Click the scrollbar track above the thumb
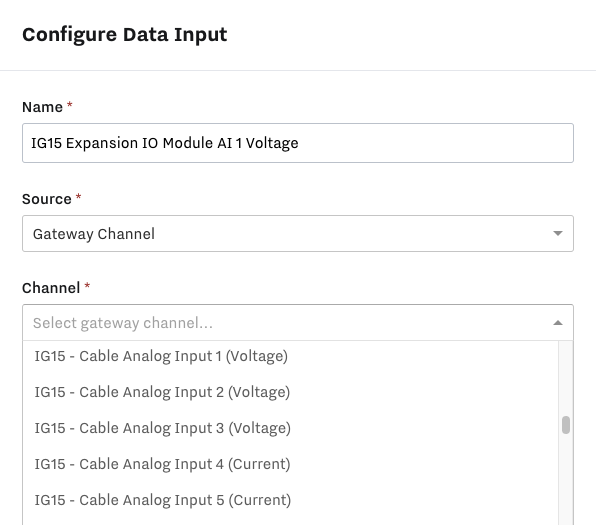The height and width of the screenshot is (525, 596). (566, 378)
